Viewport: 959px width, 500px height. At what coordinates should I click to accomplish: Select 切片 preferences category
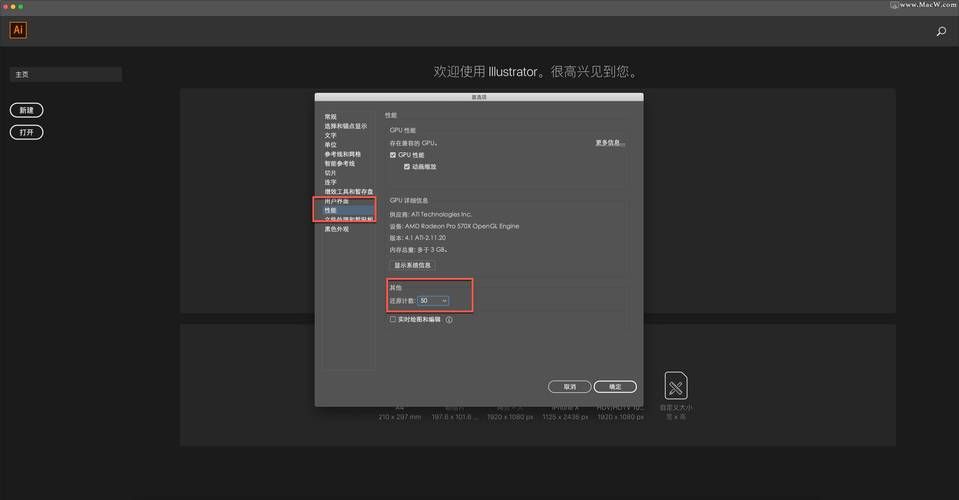pyautogui.click(x=330, y=173)
